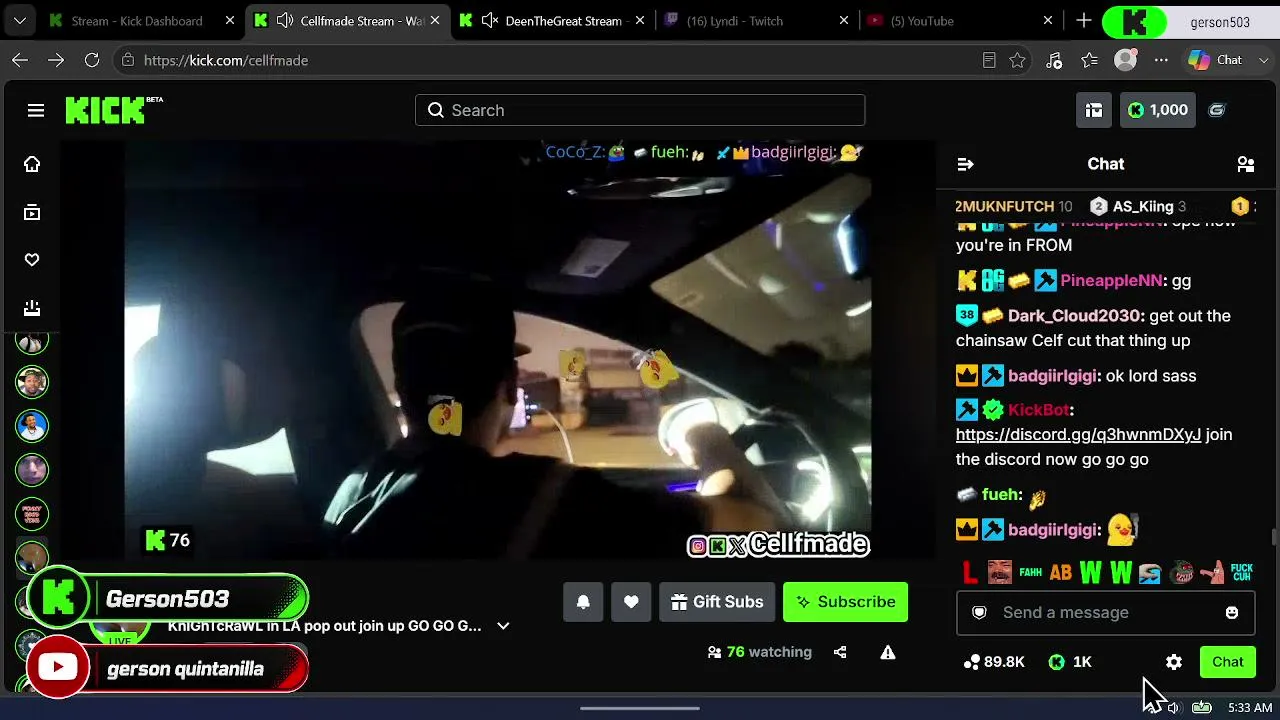Report the stream with the warning icon
This screenshot has width=1280, height=720.
[x=887, y=652]
